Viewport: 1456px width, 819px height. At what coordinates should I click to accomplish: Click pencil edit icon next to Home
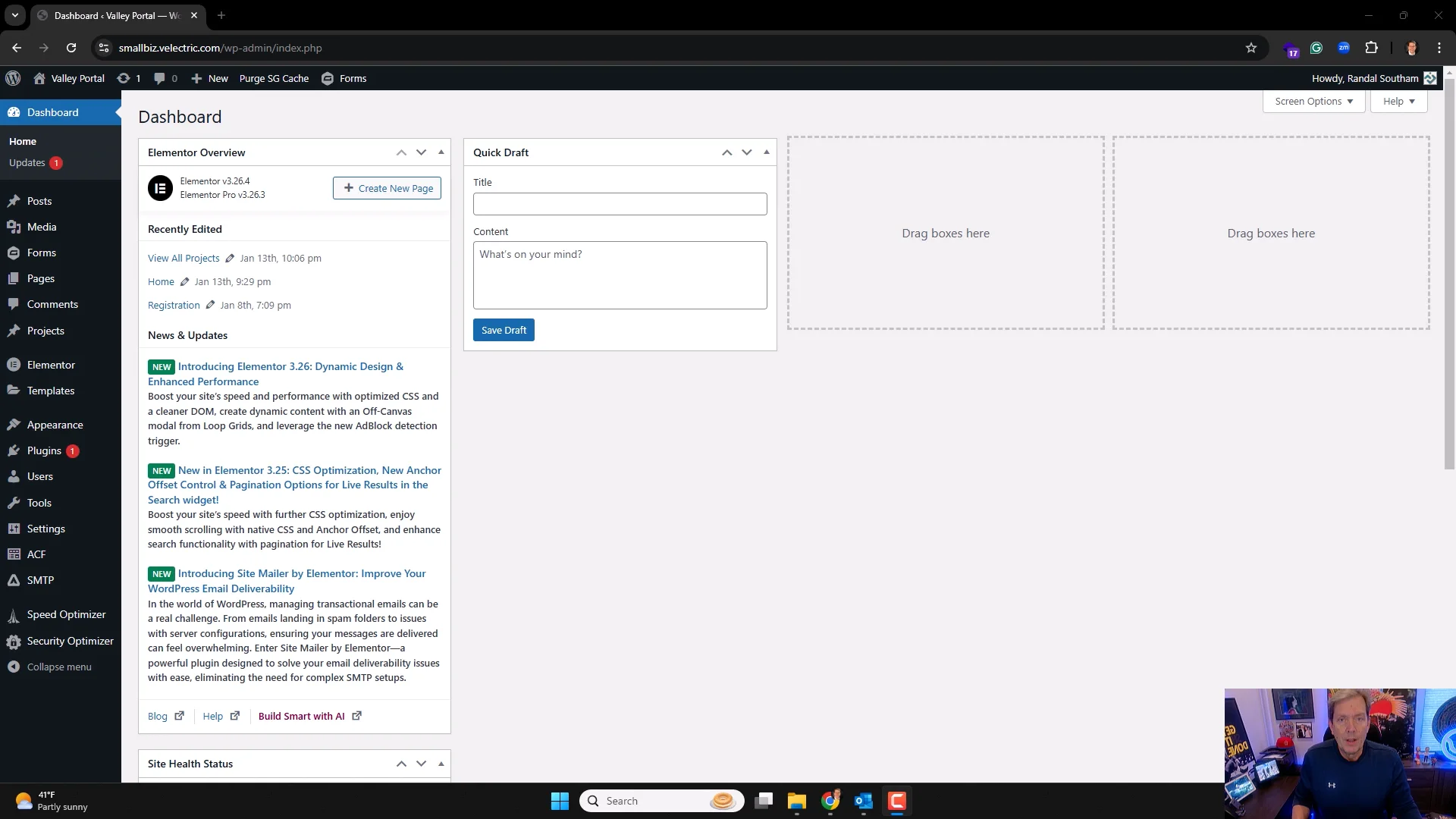[184, 281]
